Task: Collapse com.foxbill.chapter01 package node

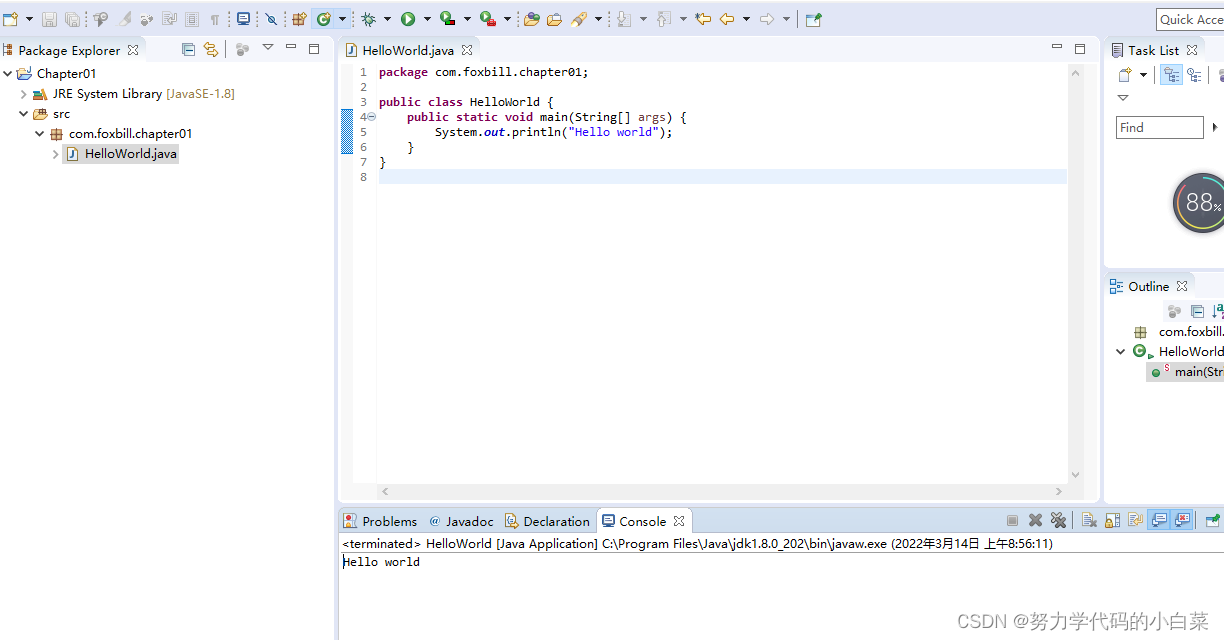Action: point(40,134)
